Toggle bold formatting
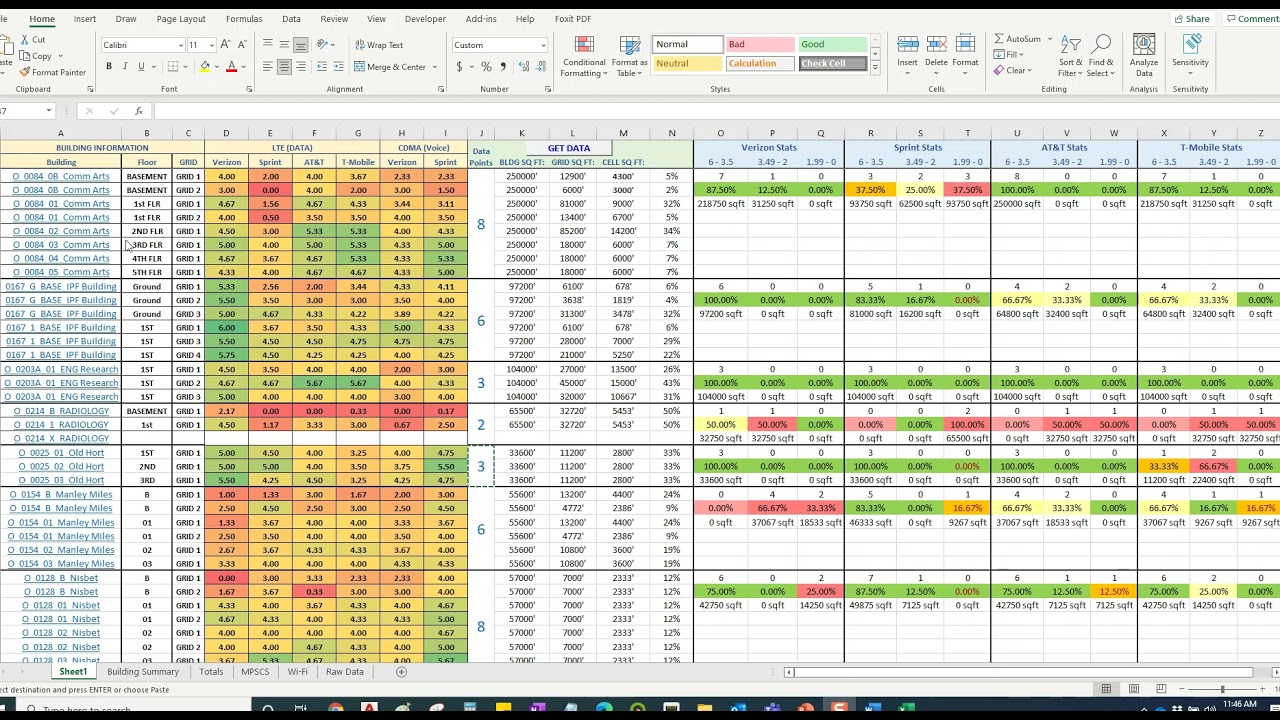Screen dimensions: 1280x720 pyautogui.click(x=109, y=67)
